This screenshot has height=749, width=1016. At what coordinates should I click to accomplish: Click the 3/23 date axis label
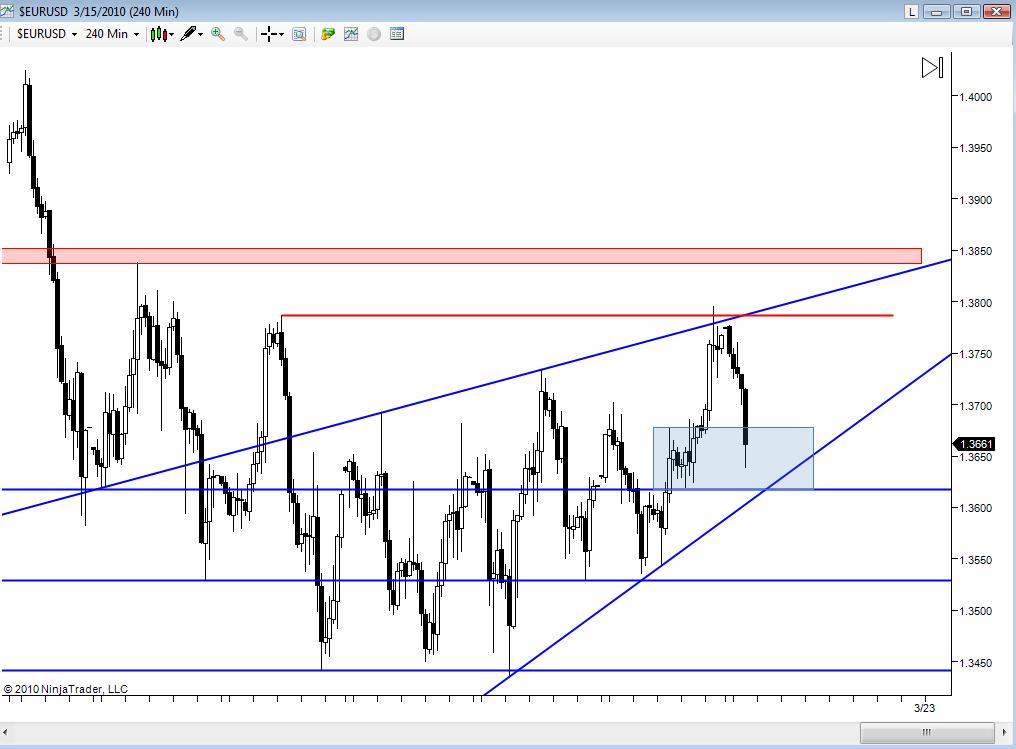[924, 708]
